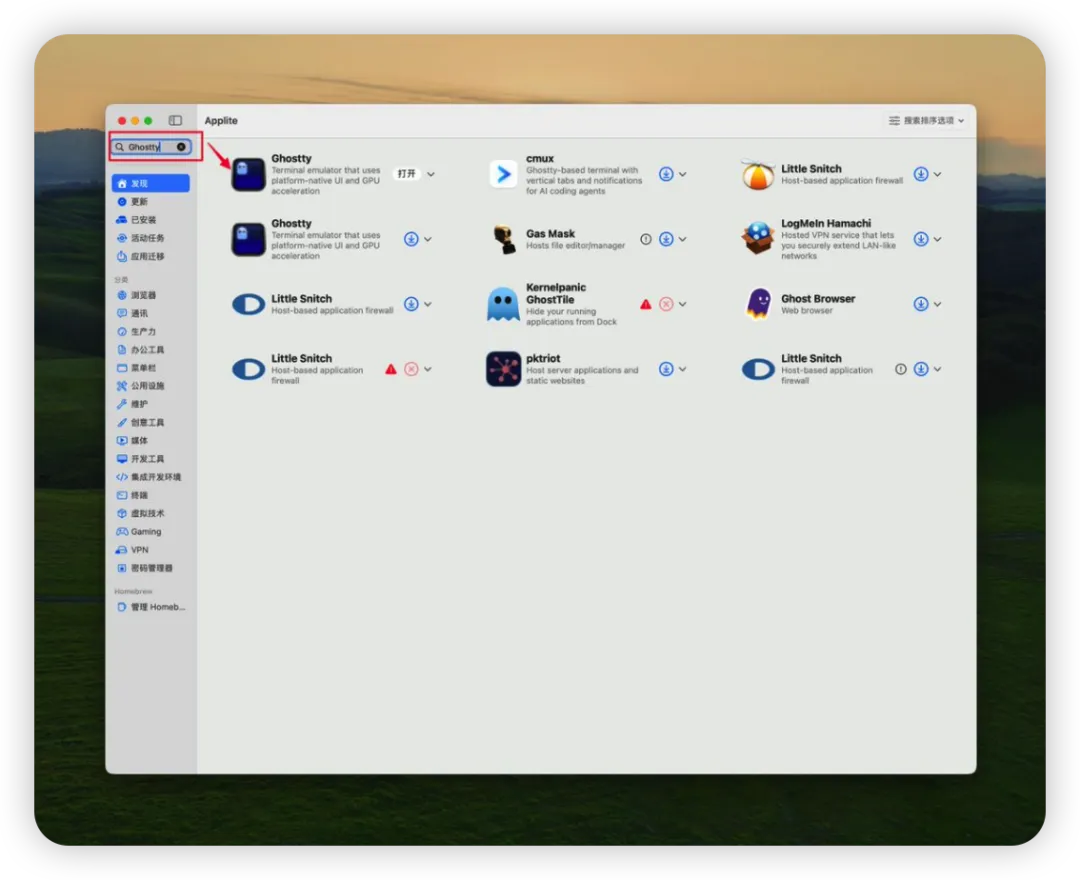This screenshot has height=880, width=1080.
Task: Open 应用迁移 app migration
Action: click(x=151, y=256)
